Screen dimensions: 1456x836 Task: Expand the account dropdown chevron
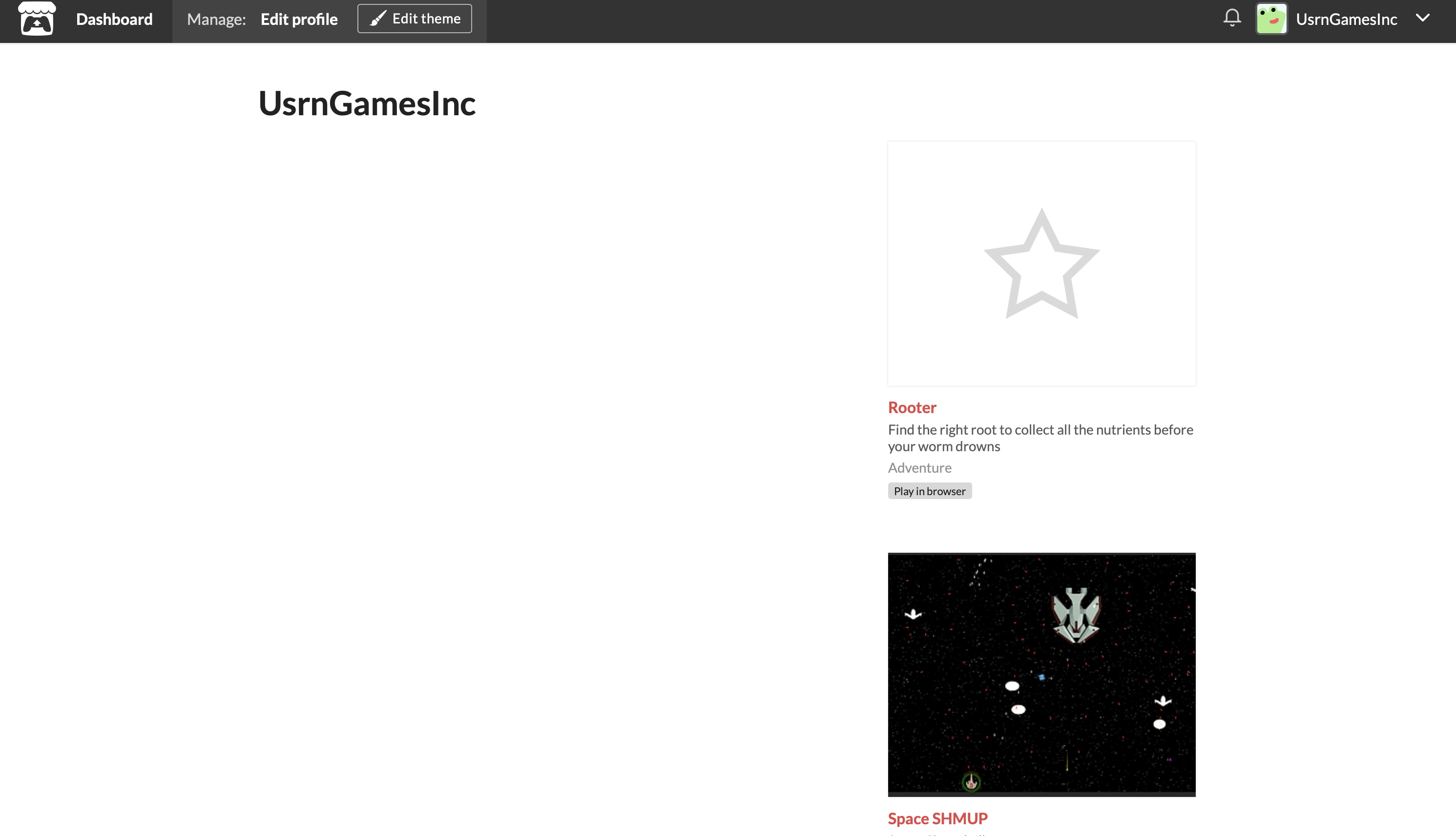1423,19
